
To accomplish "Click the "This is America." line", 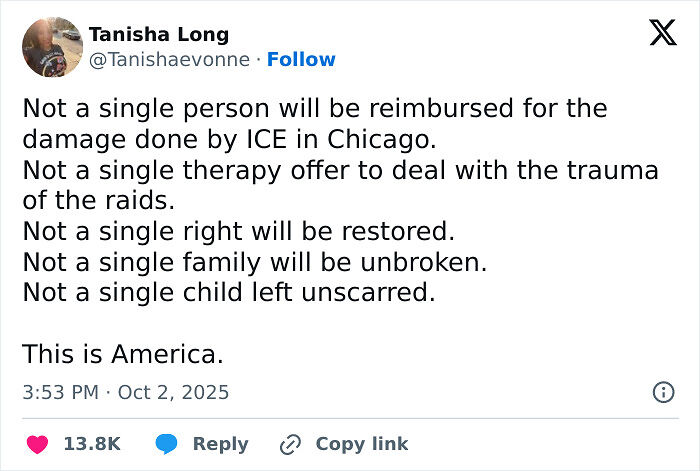I will [122, 354].
